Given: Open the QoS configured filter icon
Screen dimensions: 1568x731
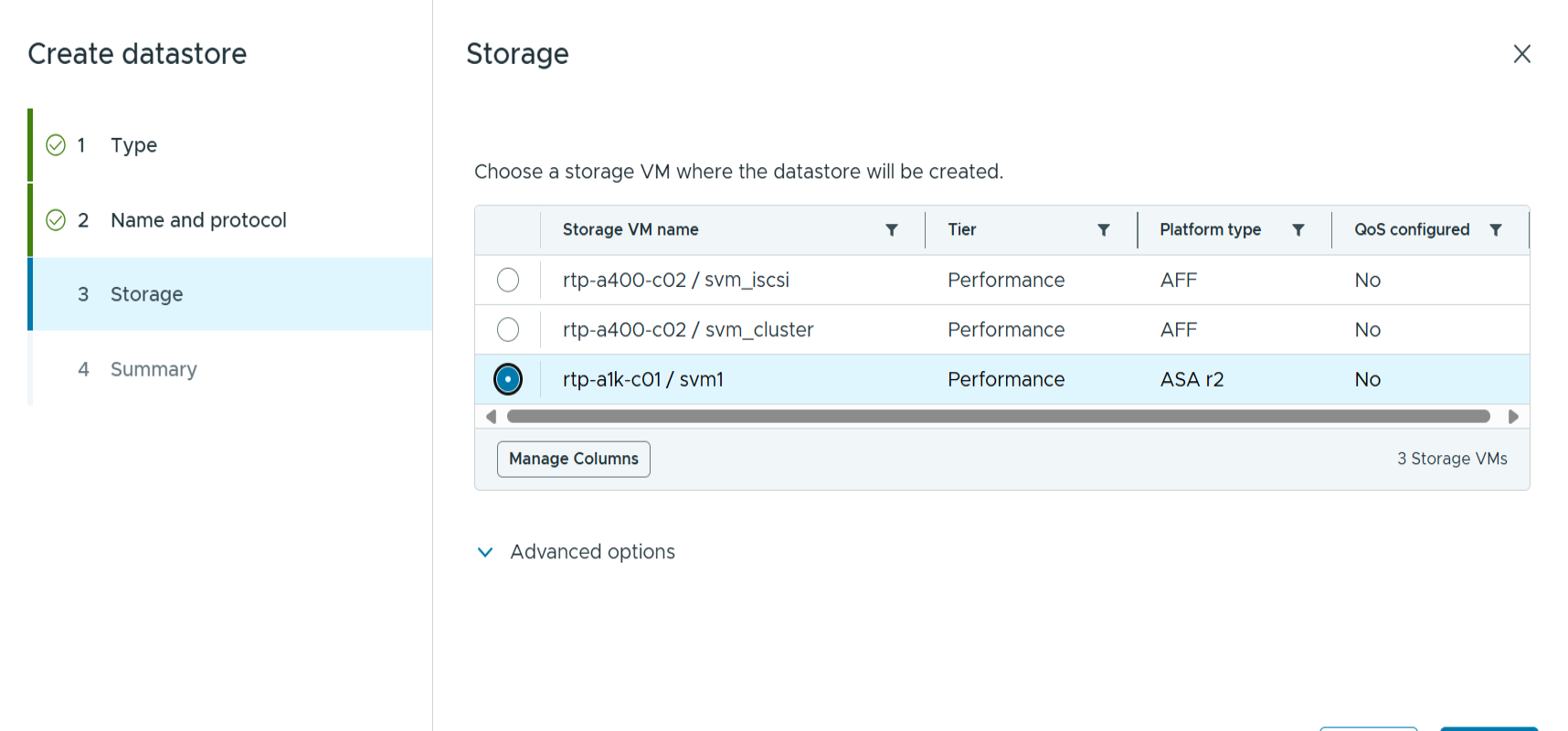Looking at the screenshot, I should 1496,230.
